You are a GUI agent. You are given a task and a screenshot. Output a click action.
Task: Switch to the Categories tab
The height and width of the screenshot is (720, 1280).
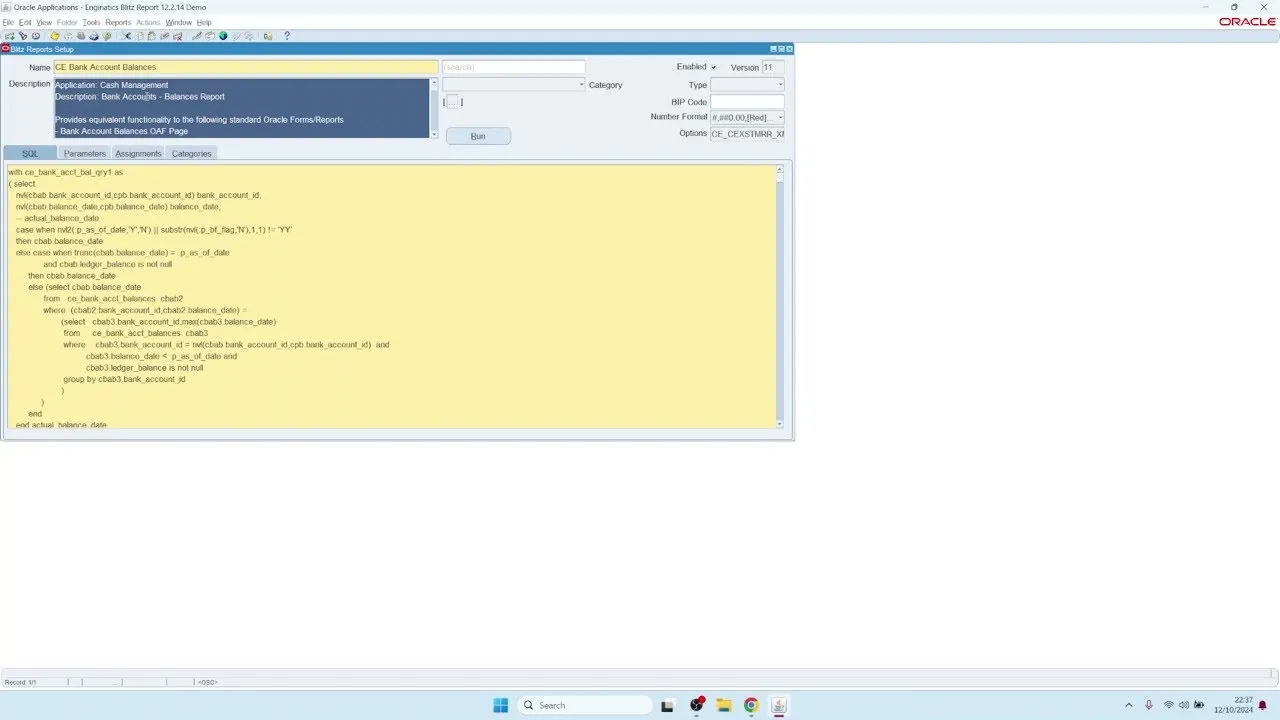point(191,153)
